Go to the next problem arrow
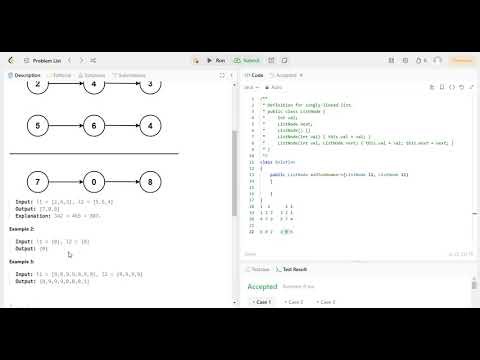 pyautogui.click(x=82, y=60)
